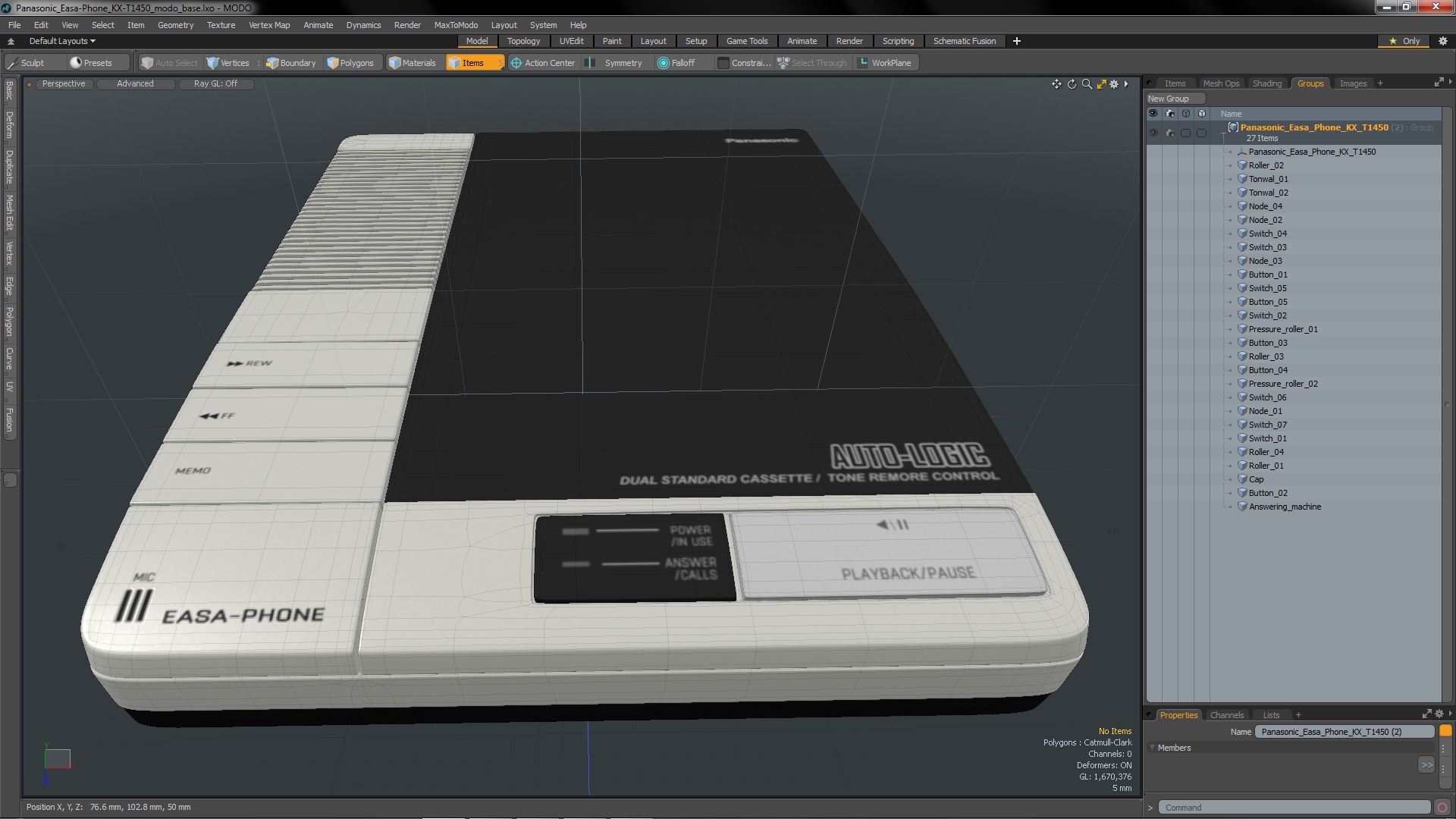Screen dimensions: 1456x819
Task: Open the WorkPlane options
Action: point(886,63)
